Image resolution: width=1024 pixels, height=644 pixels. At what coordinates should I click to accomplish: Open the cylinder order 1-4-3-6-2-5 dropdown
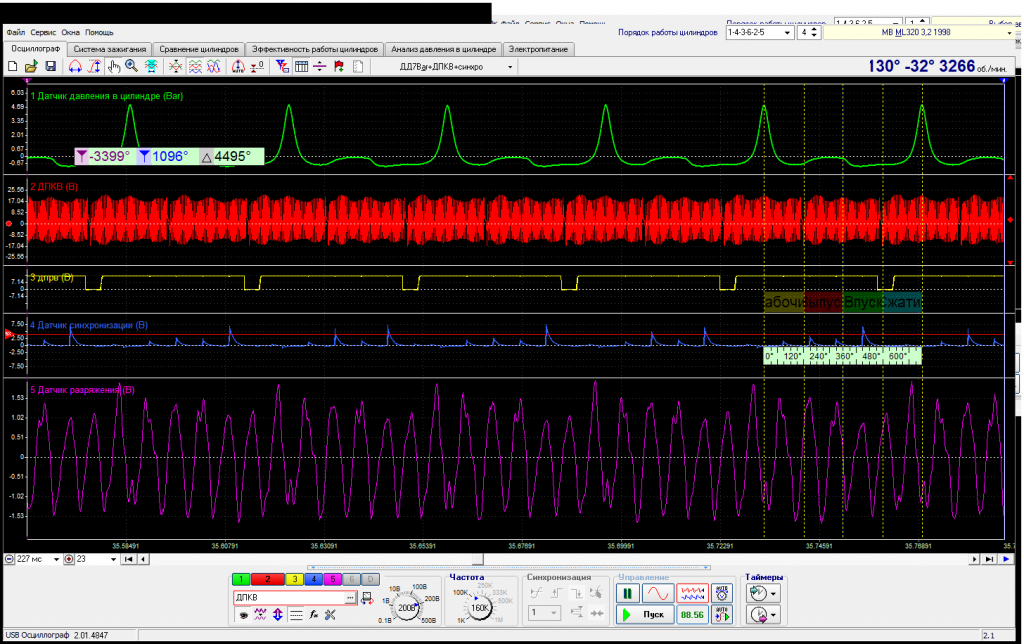point(787,32)
